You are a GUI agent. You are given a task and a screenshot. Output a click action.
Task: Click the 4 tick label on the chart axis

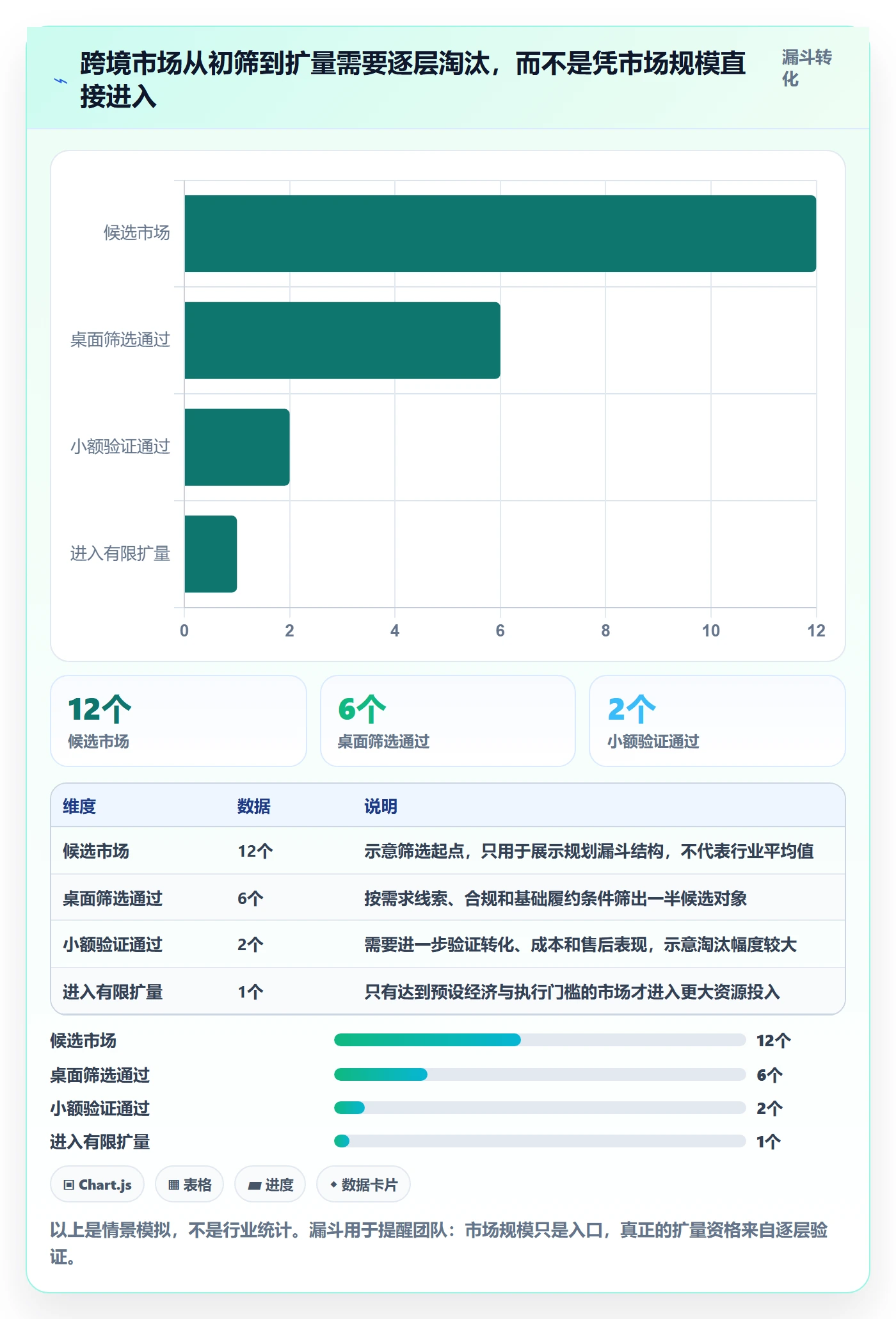[x=395, y=631]
